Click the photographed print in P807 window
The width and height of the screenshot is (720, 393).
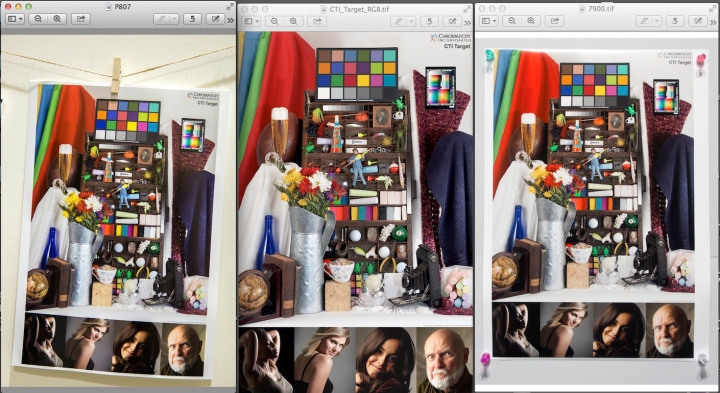click(121, 230)
